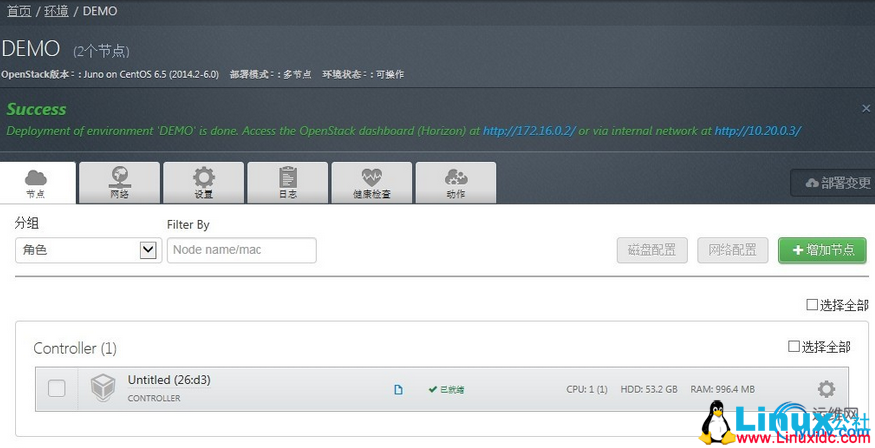The height and width of the screenshot is (448, 875).
Task: Click the 磁盘配置 disk configuration button
Action: 652,250
